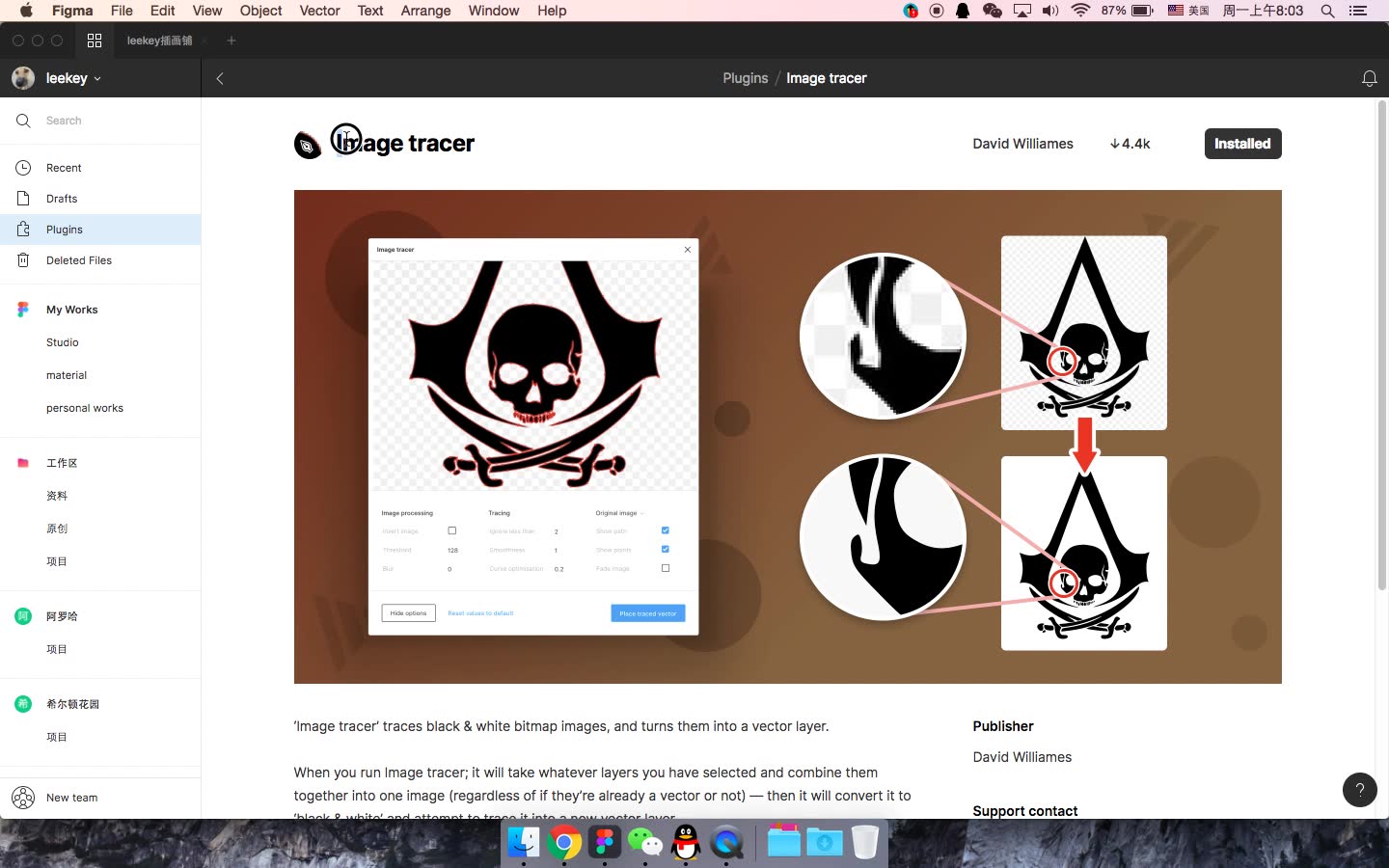Click the leekey profile avatar
This screenshot has height=868, width=1389.
[x=23, y=78]
